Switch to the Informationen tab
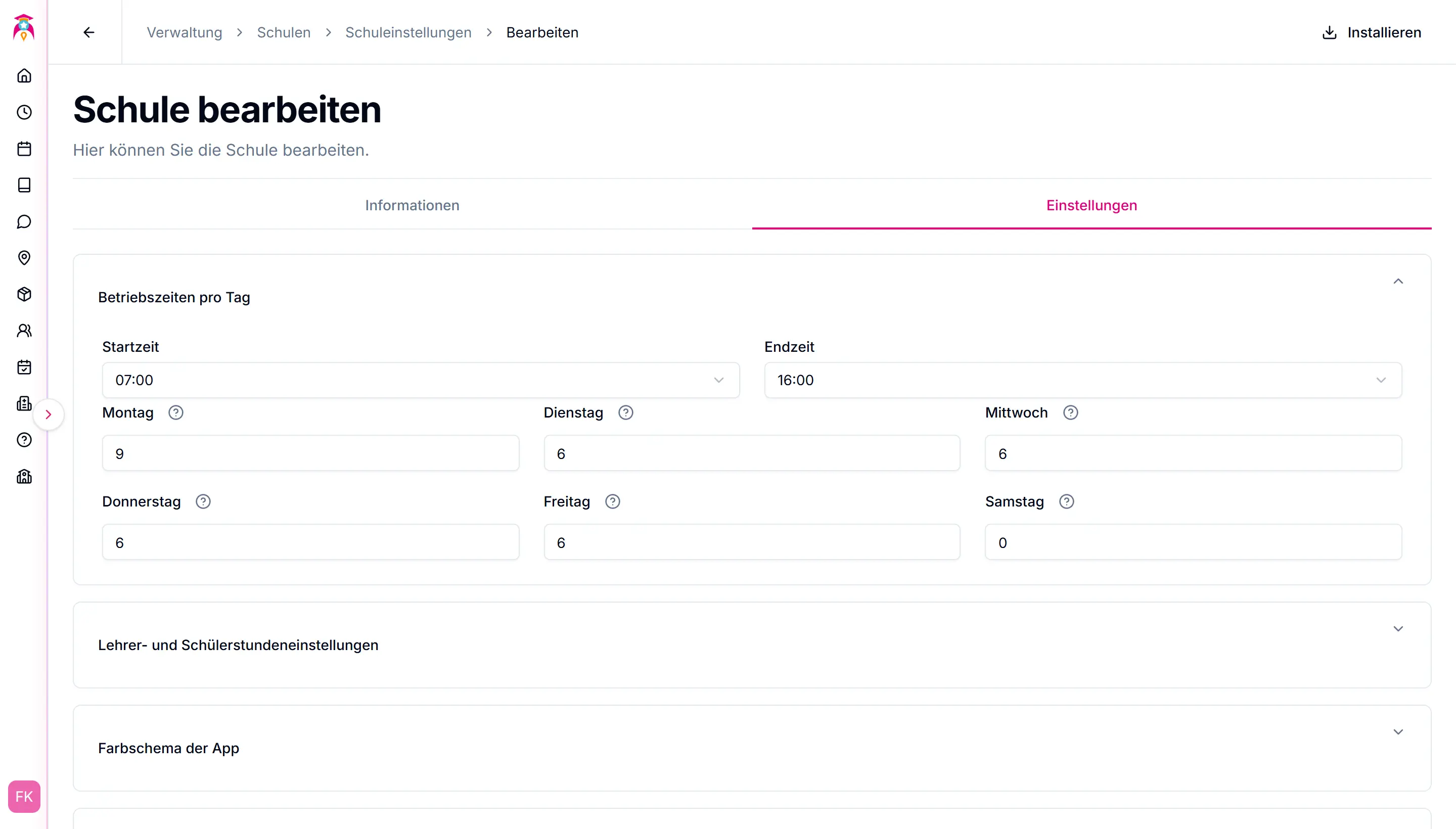The image size is (1456, 829). pos(412,205)
